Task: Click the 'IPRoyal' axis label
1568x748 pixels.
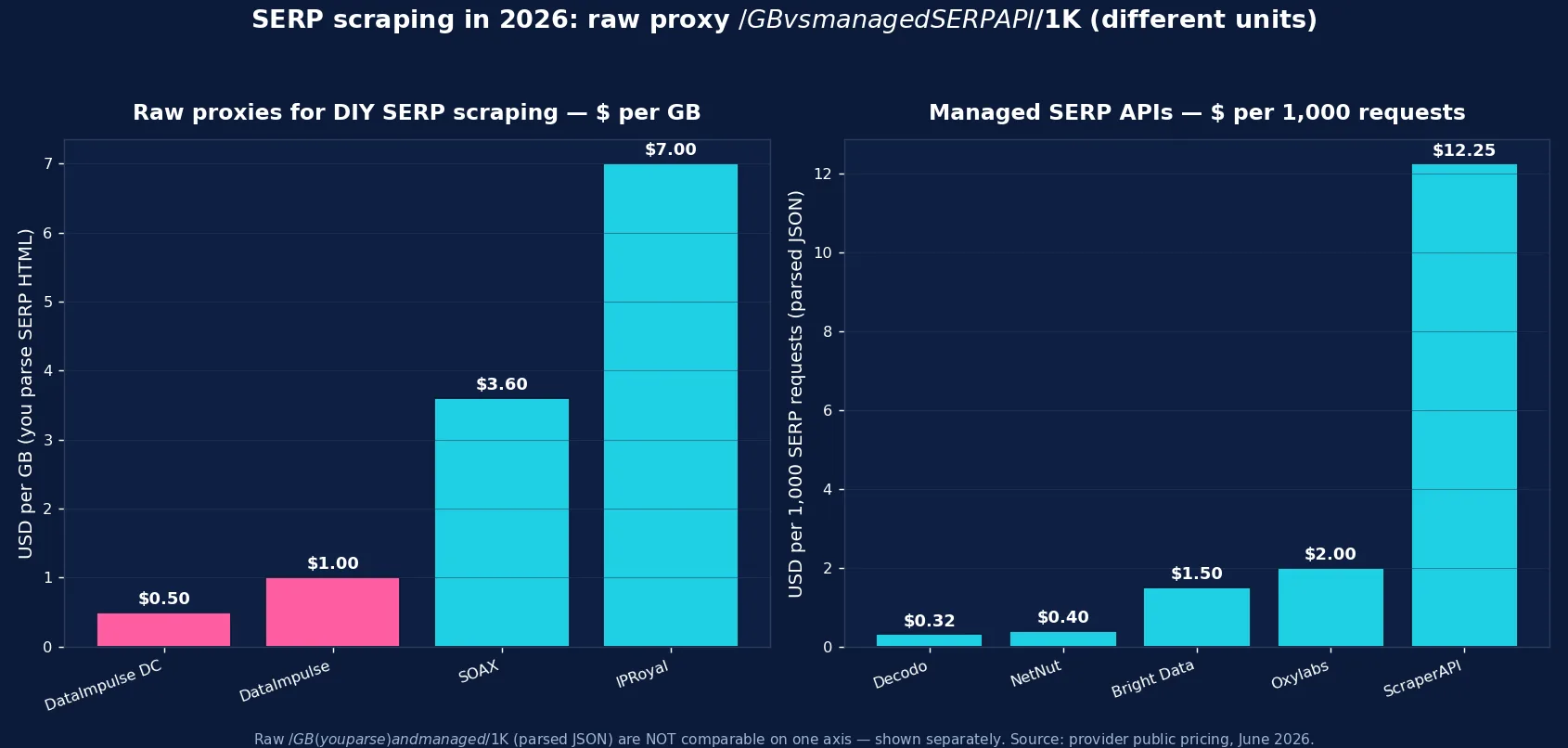Action: [x=642, y=674]
